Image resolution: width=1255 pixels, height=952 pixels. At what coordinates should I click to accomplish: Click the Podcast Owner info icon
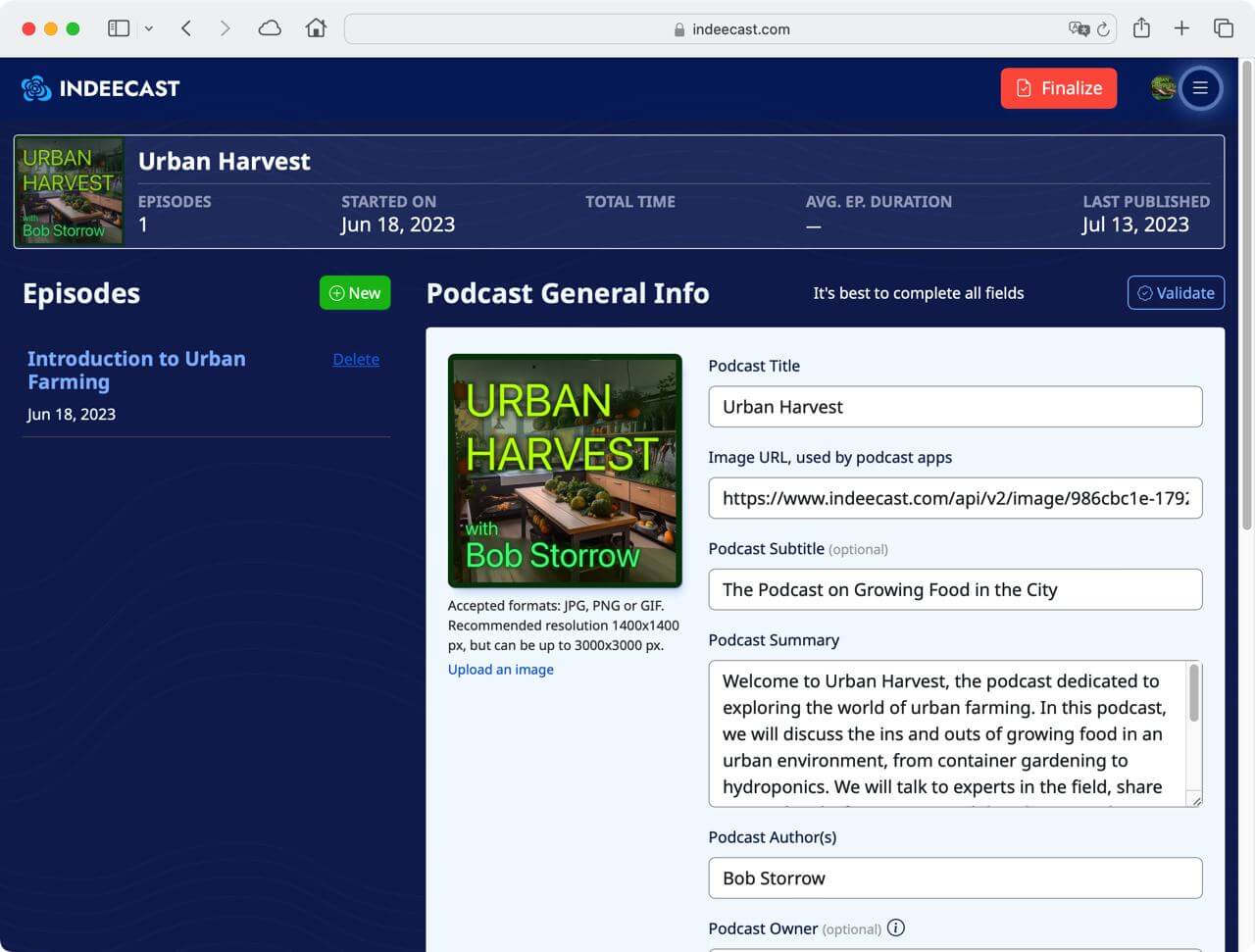click(896, 927)
